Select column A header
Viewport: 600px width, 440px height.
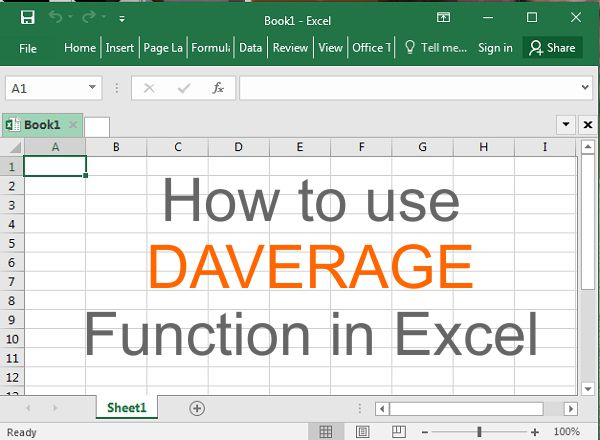(55, 147)
